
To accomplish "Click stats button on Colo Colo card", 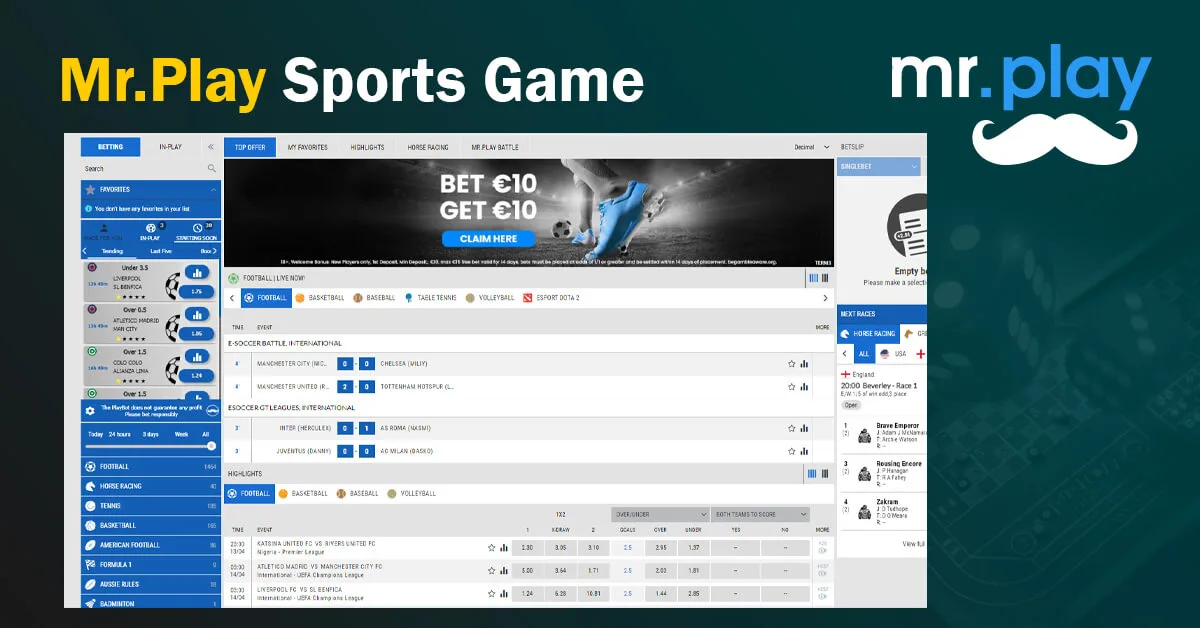I will (x=197, y=357).
